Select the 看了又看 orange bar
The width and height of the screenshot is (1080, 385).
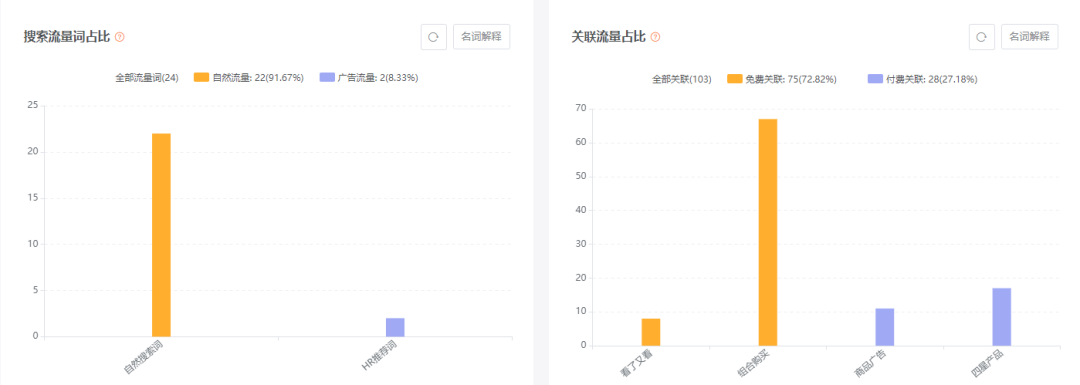(651, 332)
